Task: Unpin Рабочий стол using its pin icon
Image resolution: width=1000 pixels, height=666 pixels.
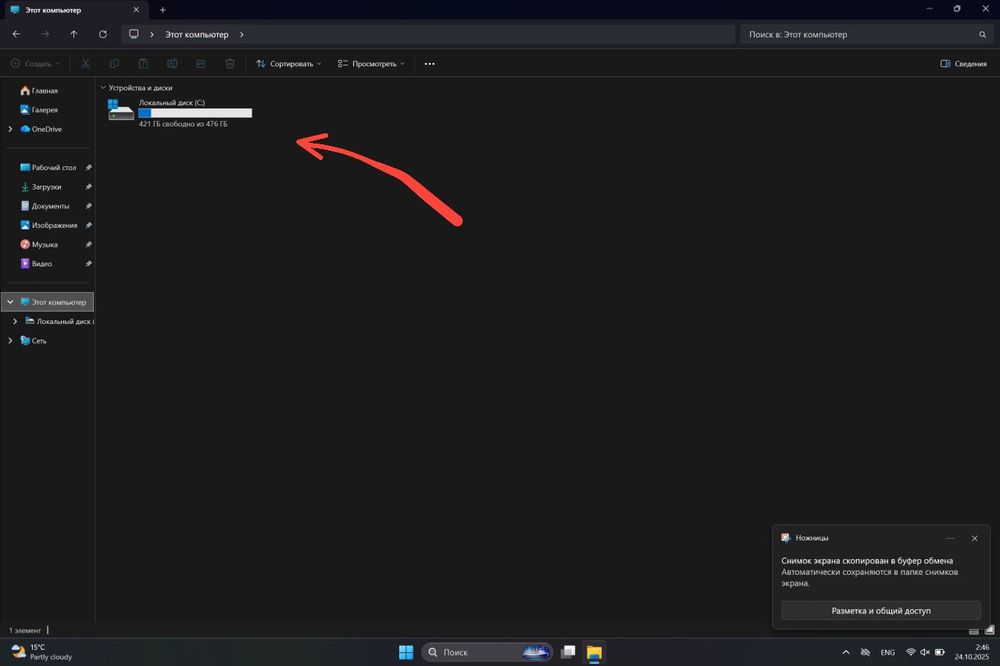Action: (x=89, y=167)
